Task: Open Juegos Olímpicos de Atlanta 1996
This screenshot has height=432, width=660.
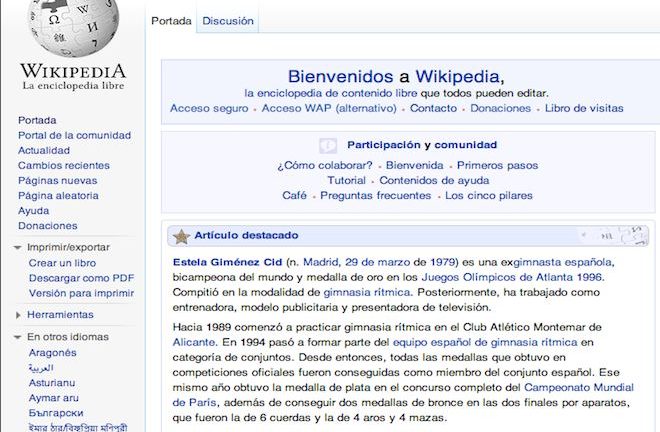Action: pyautogui.click(x=512, y=277)
